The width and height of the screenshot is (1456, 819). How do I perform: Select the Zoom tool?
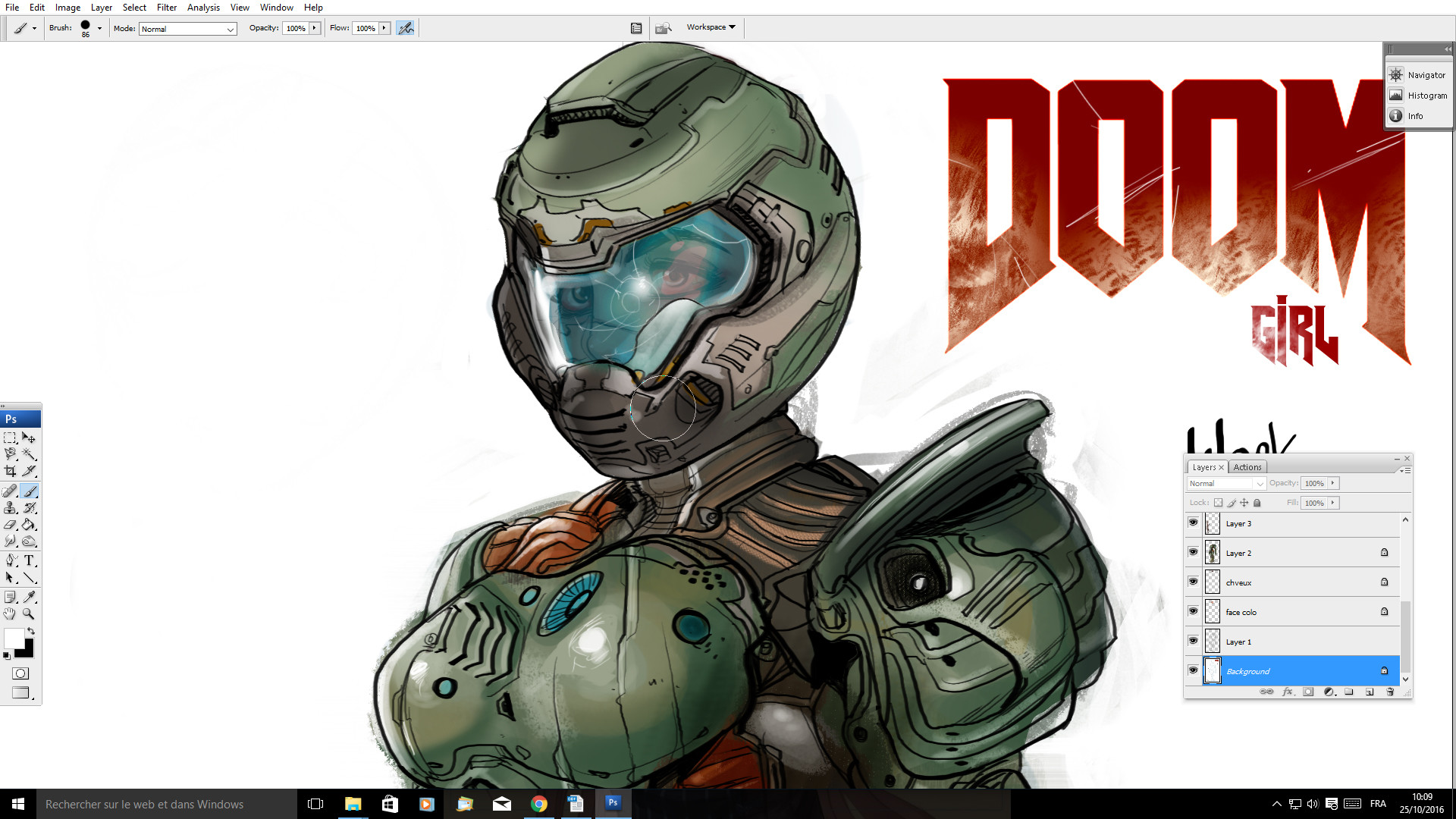coord(28,613)
